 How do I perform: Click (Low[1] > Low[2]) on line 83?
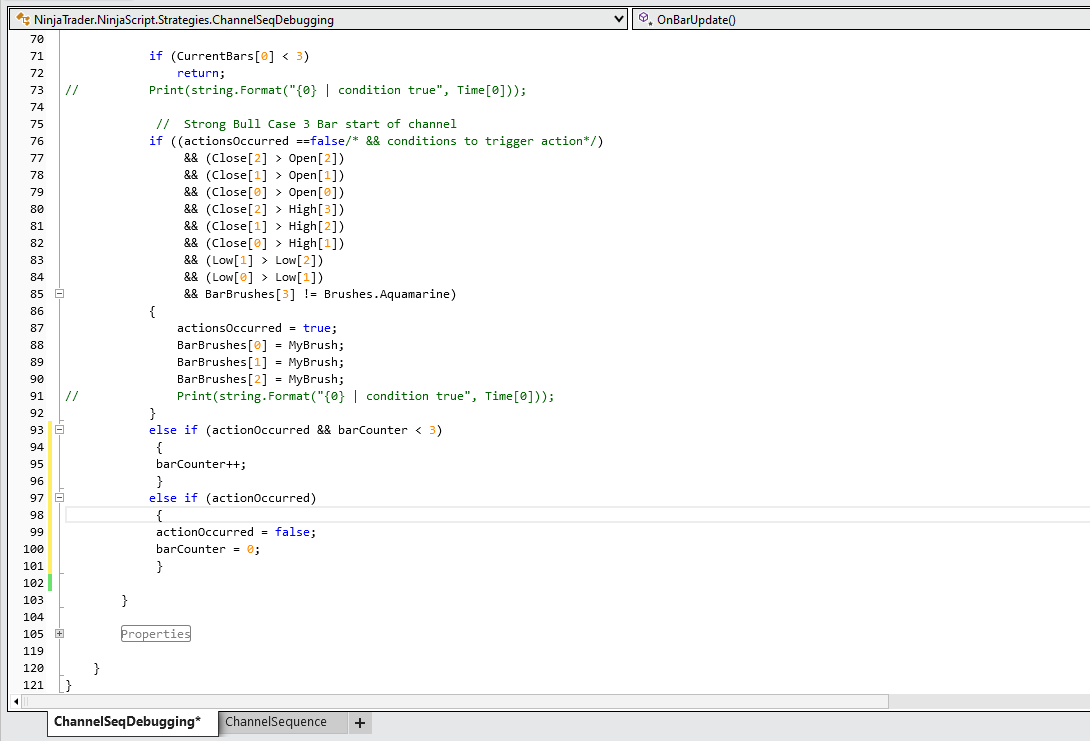[x=264, y=260]
